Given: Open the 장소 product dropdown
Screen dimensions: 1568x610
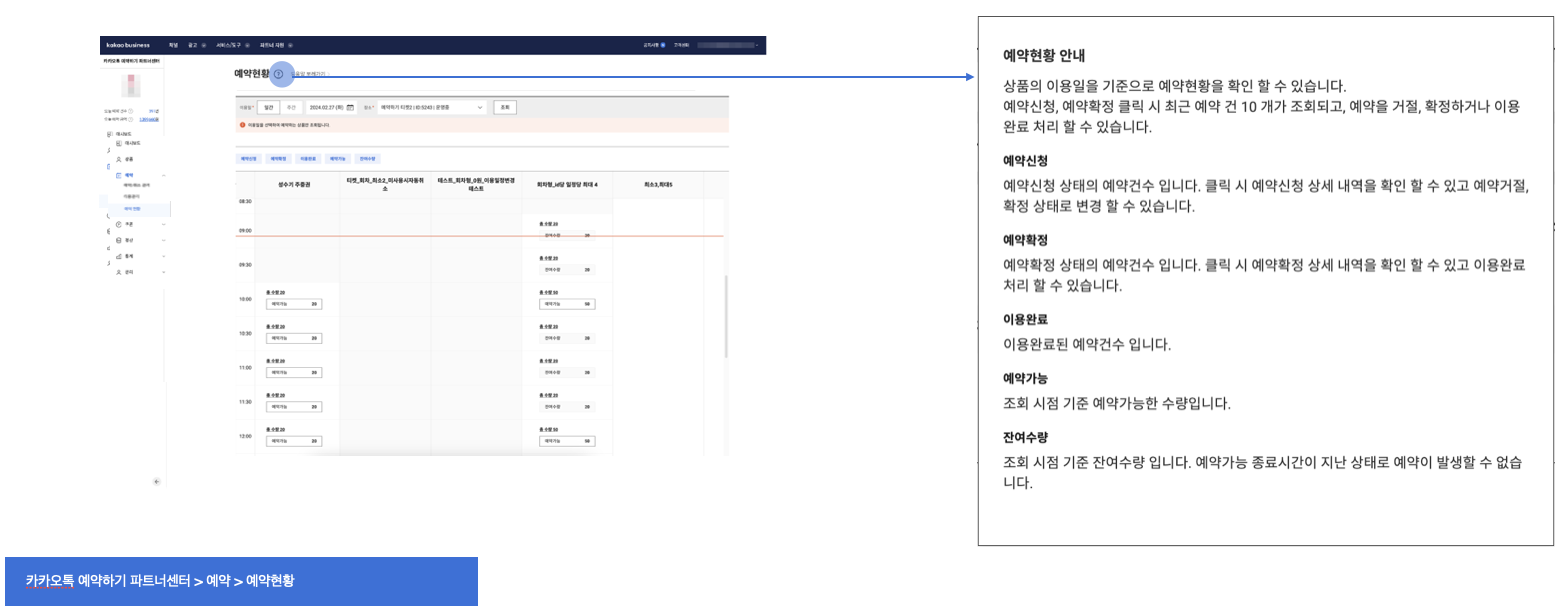Looking at the screenshot, I should [432, 106].
